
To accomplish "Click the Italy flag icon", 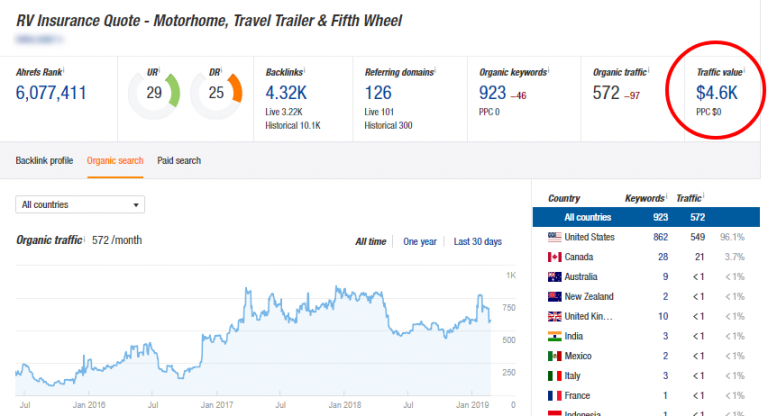I will point(553,376).
